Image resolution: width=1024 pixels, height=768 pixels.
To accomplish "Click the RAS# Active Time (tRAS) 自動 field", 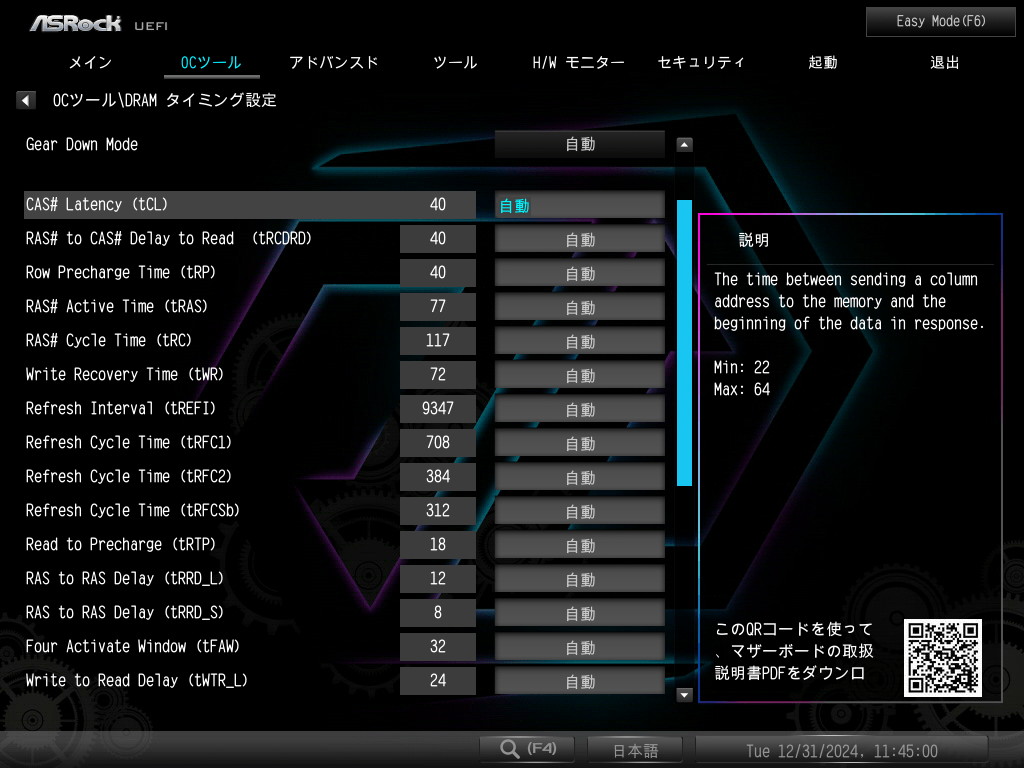I will [580, 307].
